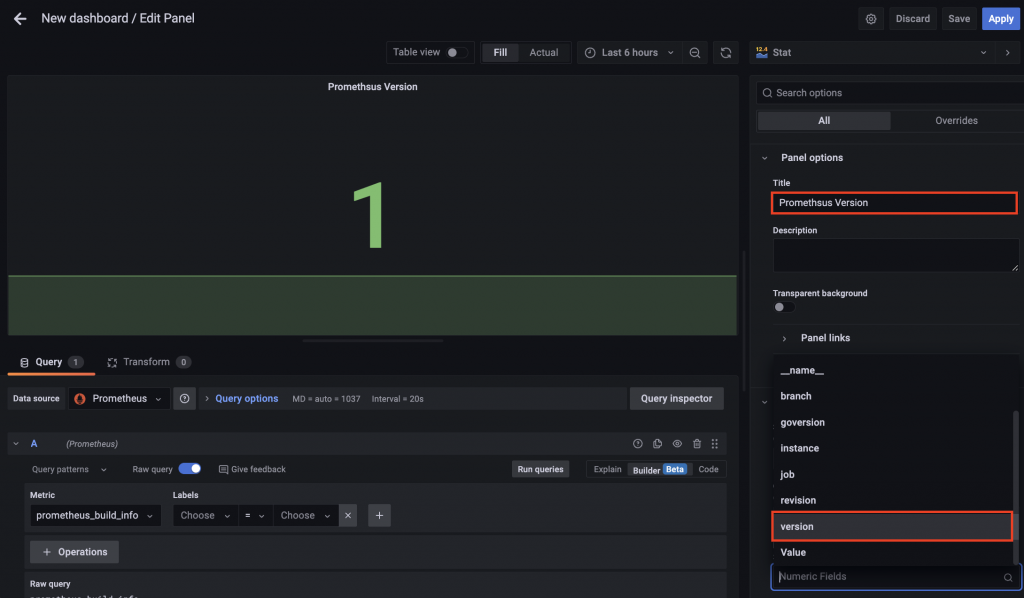Click Run queries button

pyautogui.click(x=540, y=469)
